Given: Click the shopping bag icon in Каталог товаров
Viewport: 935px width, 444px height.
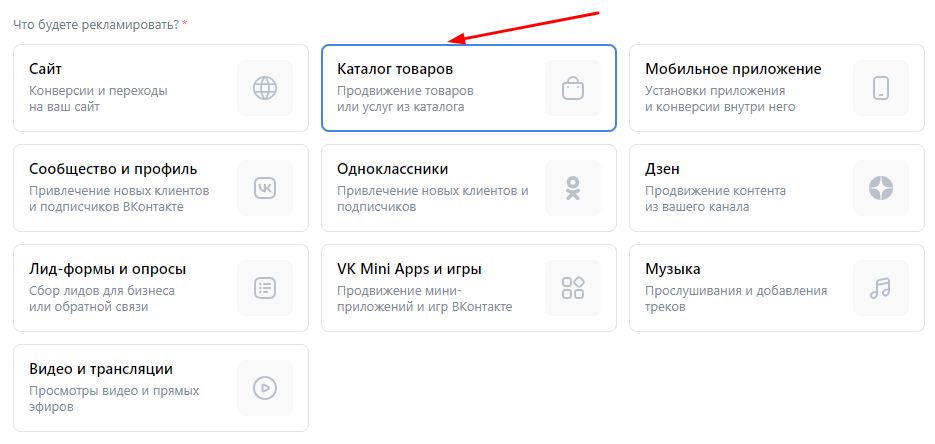Looking at the screenshot, I should click(x=573, y=88).
